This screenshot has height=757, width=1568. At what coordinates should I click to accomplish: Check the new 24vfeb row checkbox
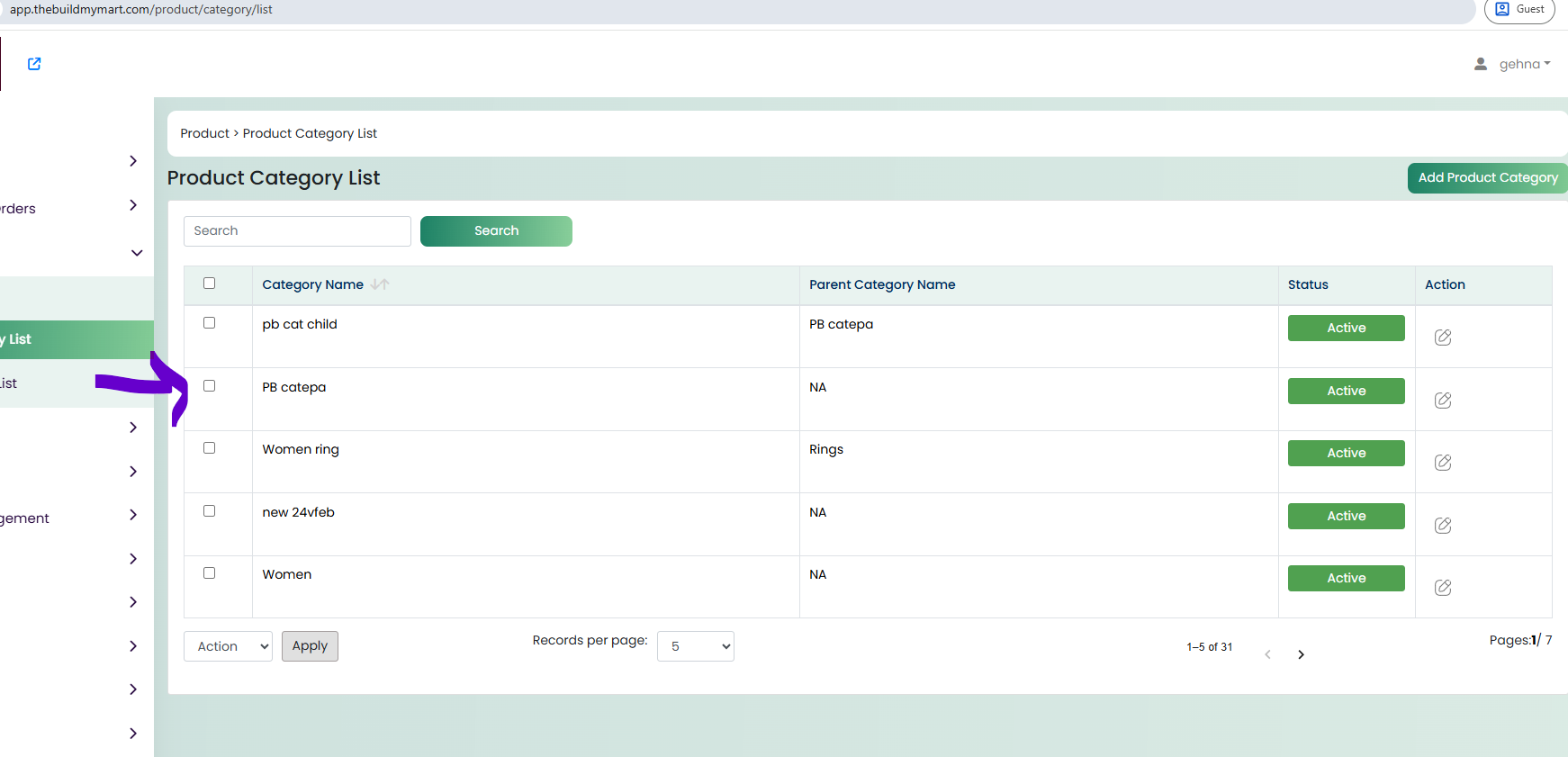pos(210,511)
